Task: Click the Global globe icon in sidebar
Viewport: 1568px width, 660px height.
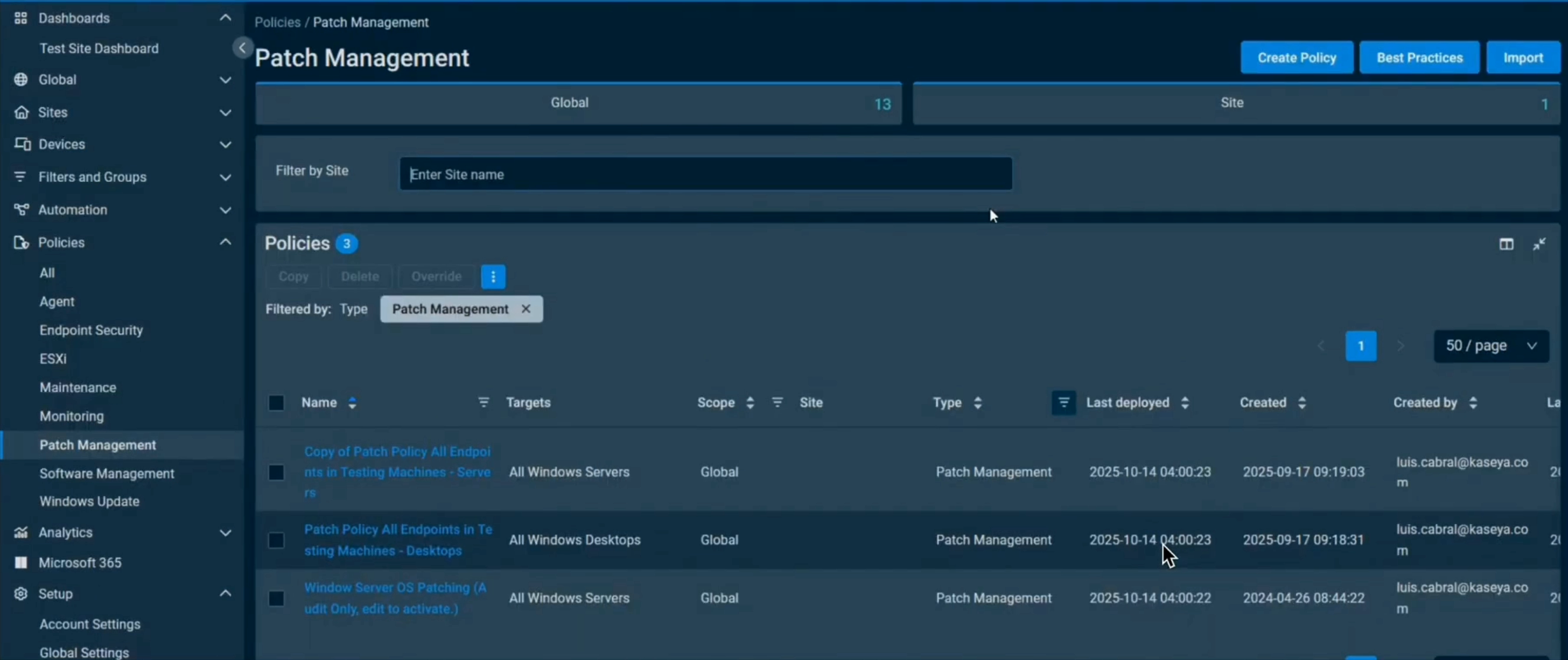Action: point(20,79)
